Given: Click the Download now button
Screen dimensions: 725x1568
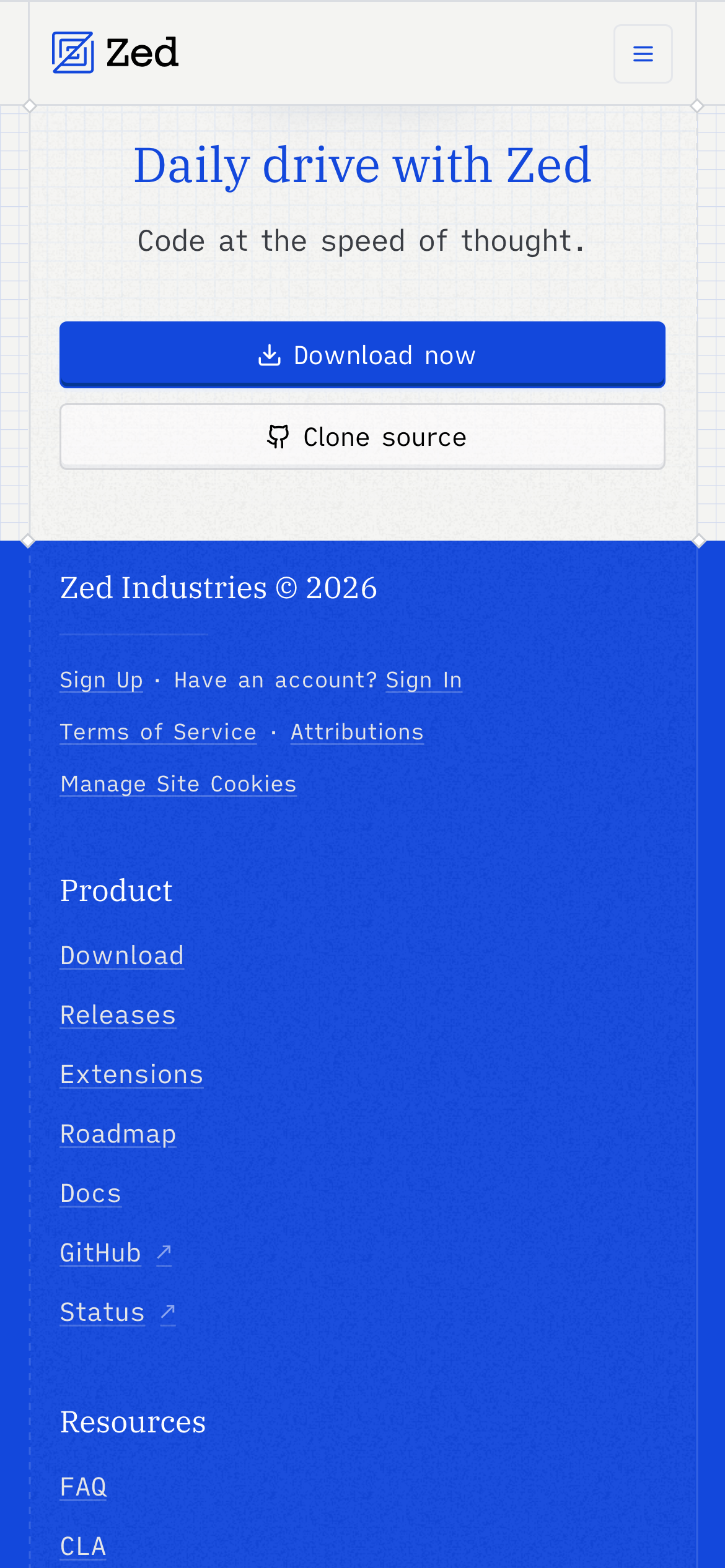Looking at the screenshot, I should click(362, 355).
